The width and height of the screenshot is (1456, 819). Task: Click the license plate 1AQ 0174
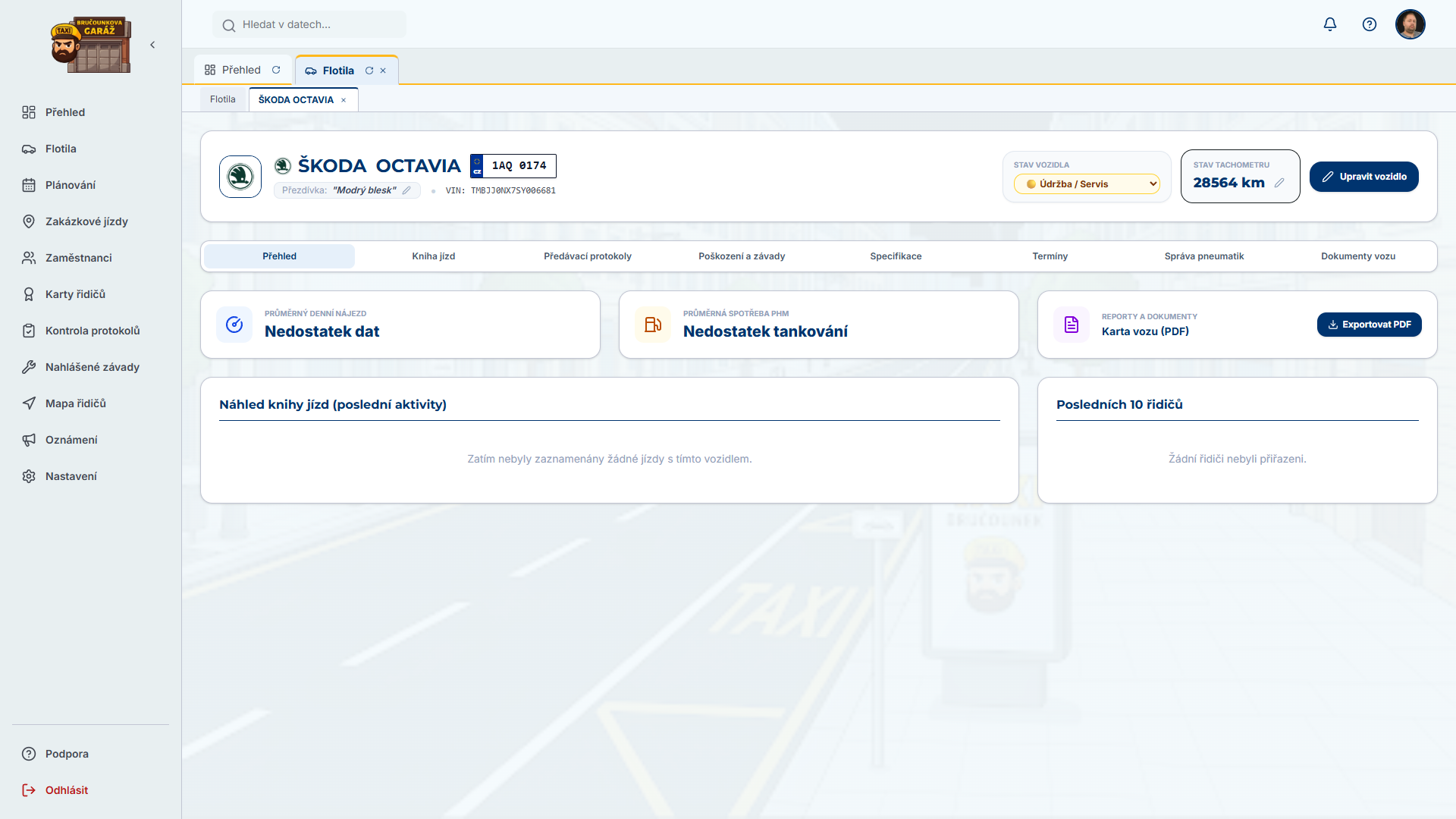click(513, 166)
